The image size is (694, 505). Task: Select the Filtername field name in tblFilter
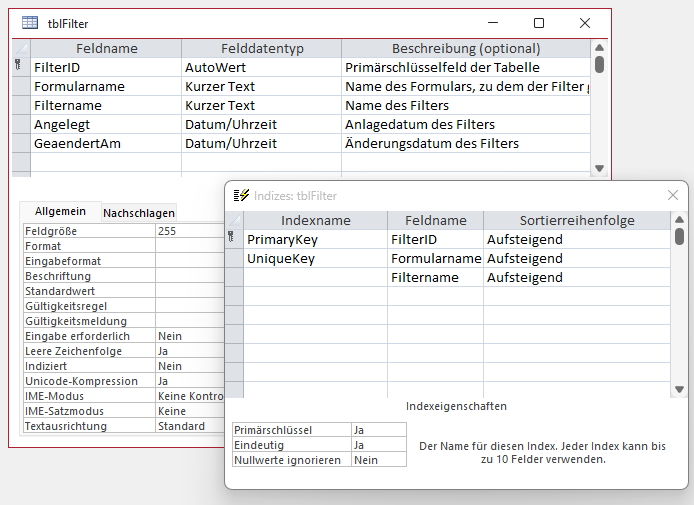pos(106,105)
